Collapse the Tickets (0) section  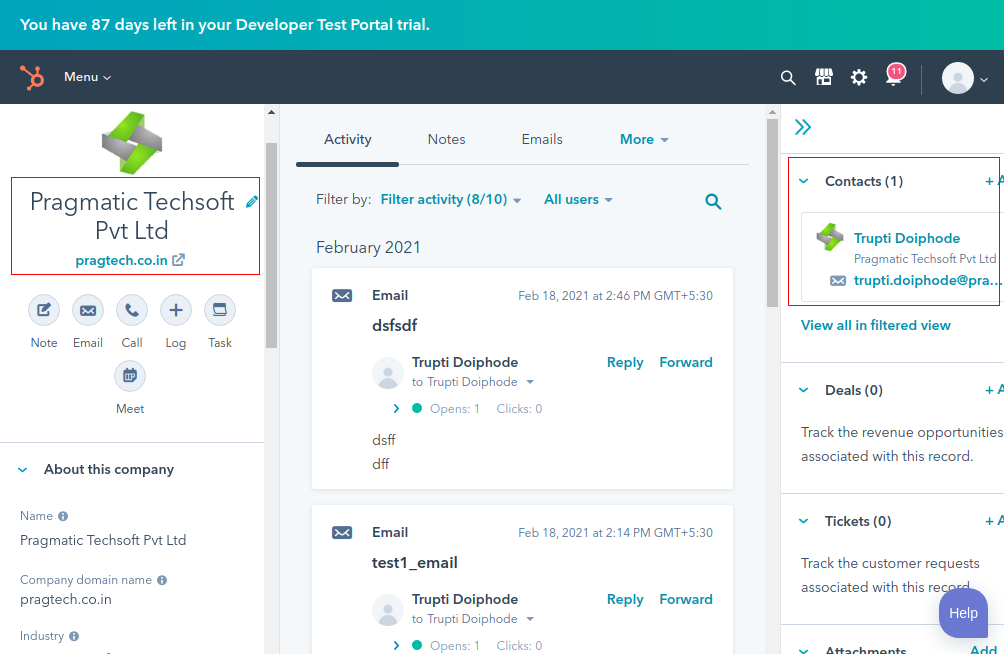coord(804,521)
